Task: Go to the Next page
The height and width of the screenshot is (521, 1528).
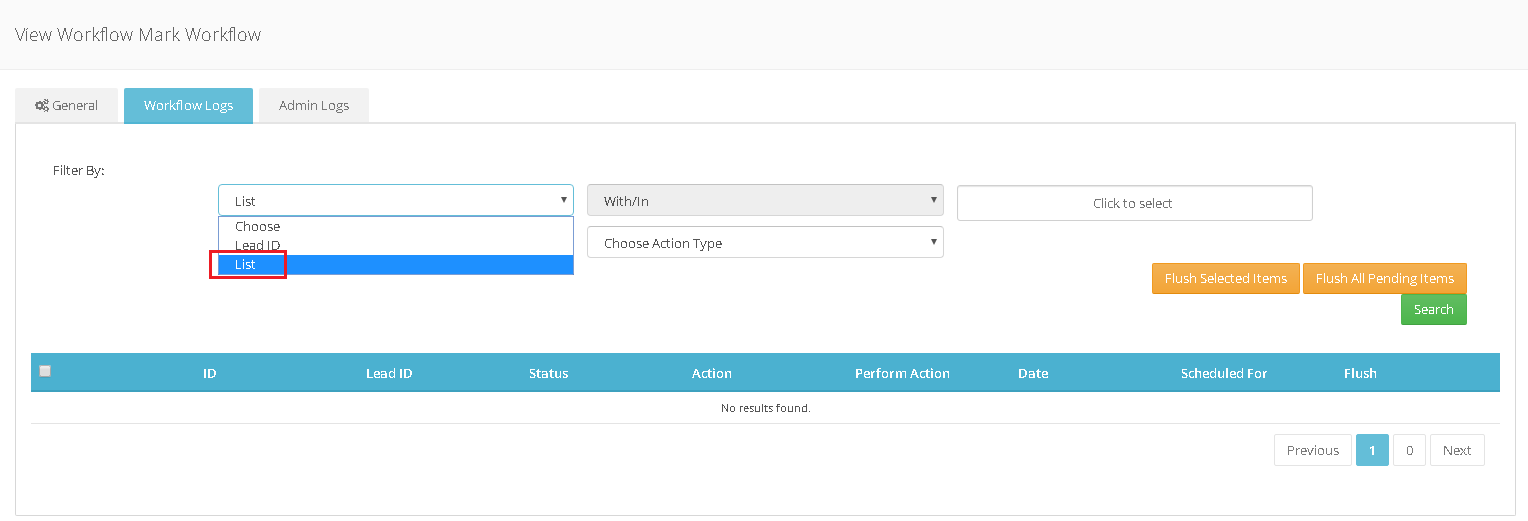Action: (1457, 450)
